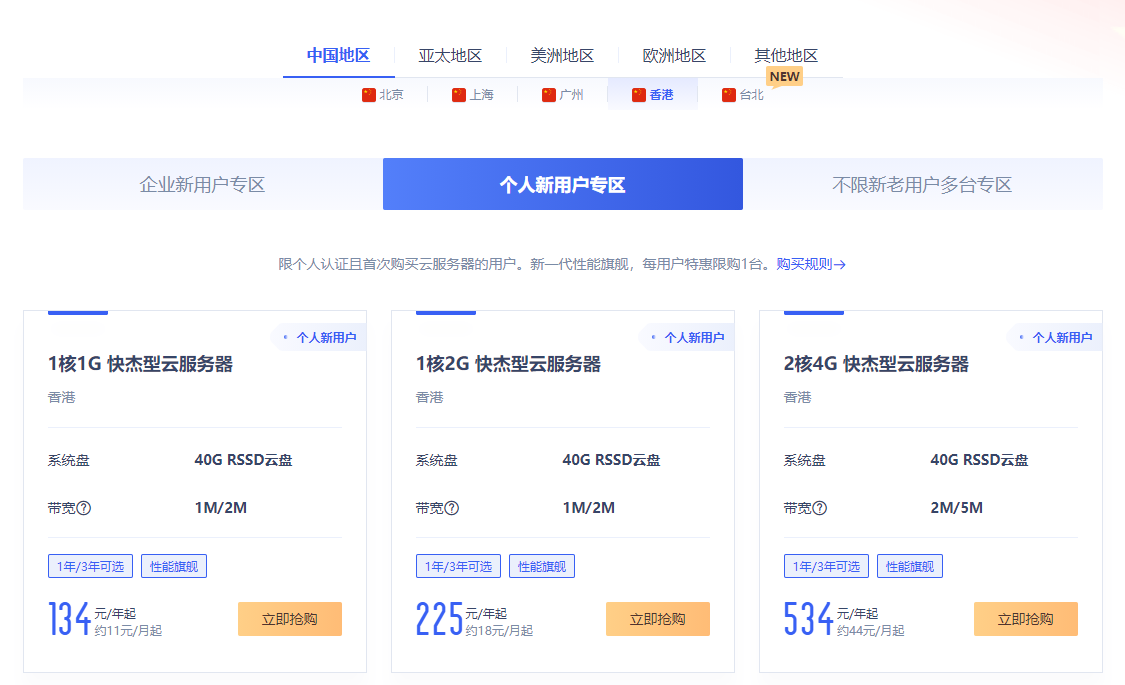Click the 个人新用户 badge on 1核2G card
This screenshot has width=1125, height=685.
687,337
